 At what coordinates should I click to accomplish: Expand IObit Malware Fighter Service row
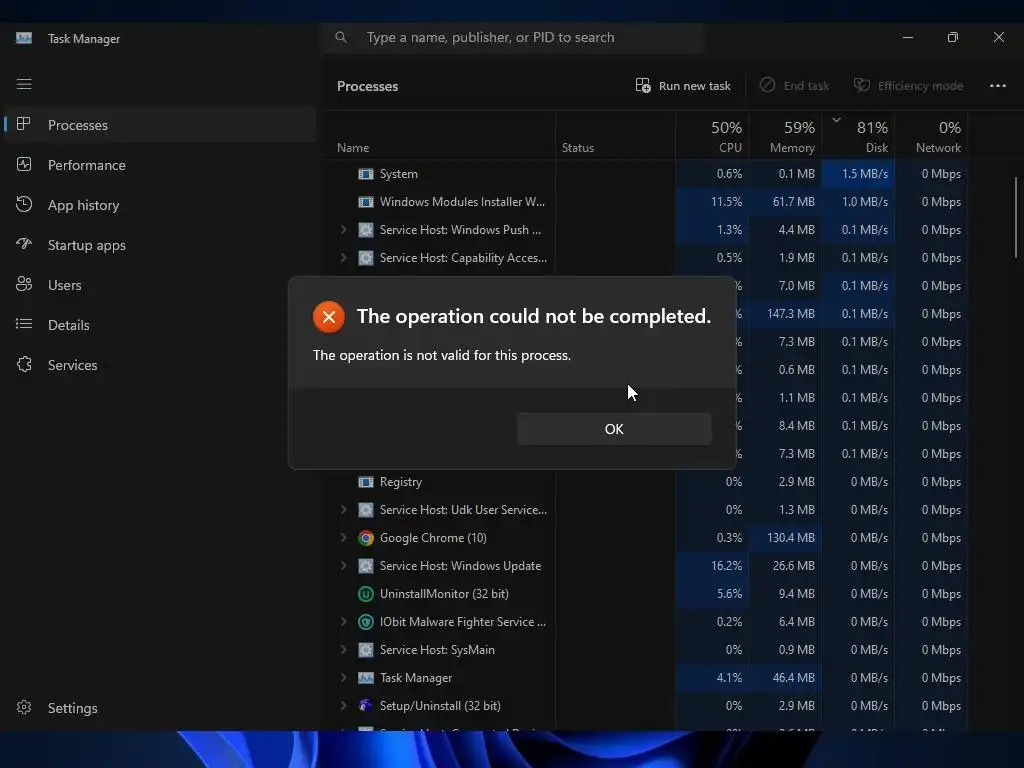tap(344, 622)
